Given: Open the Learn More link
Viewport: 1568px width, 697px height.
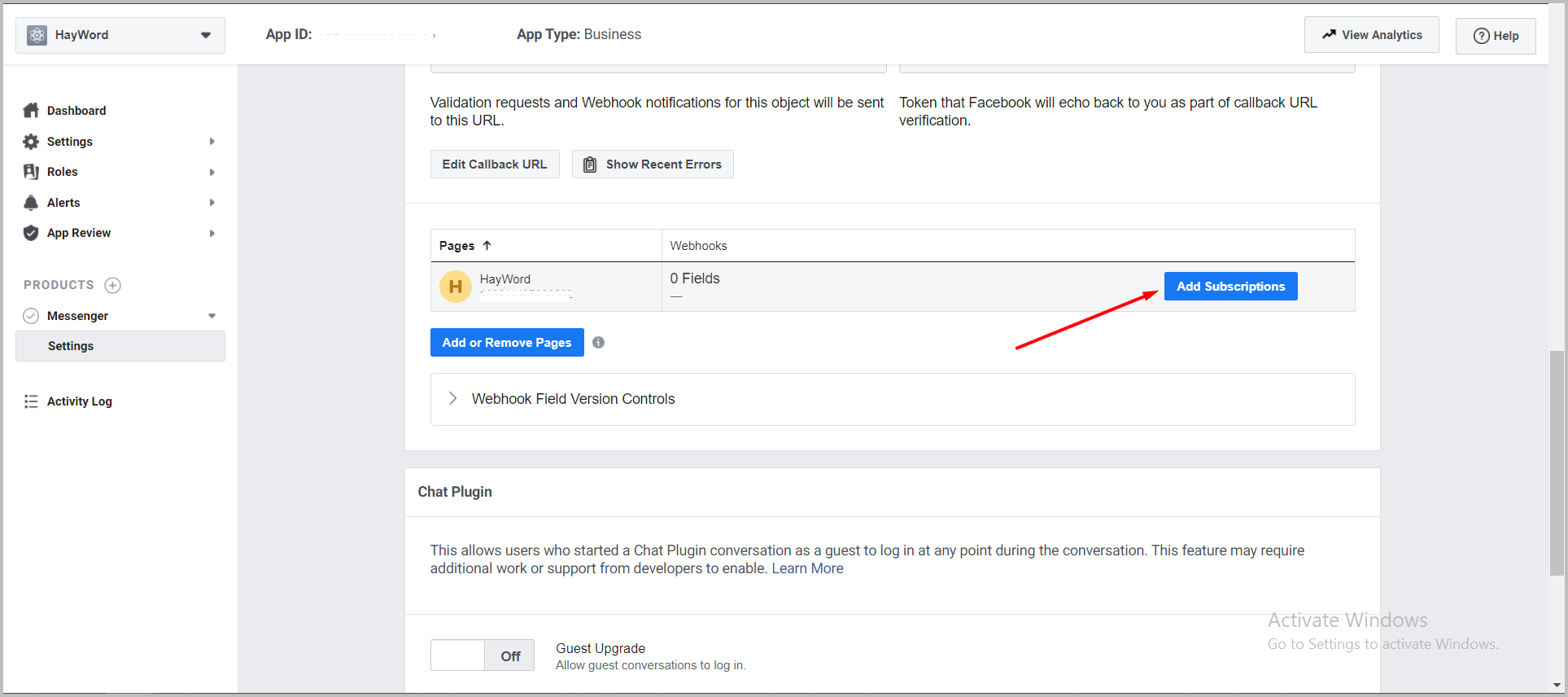Looking at the screenshot, I should click(807, 568).
